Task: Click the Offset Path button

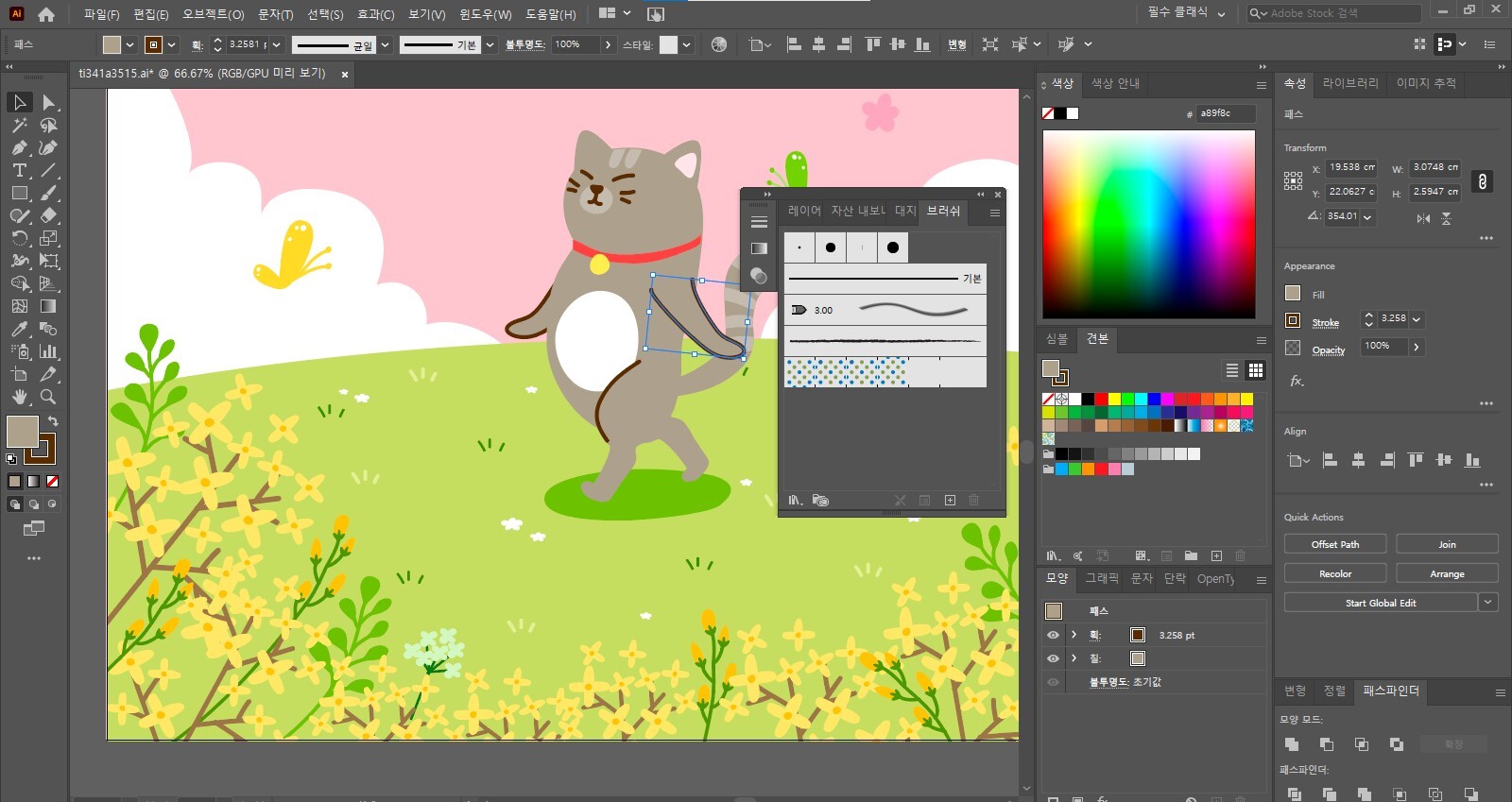Action: coord(1334,544)
